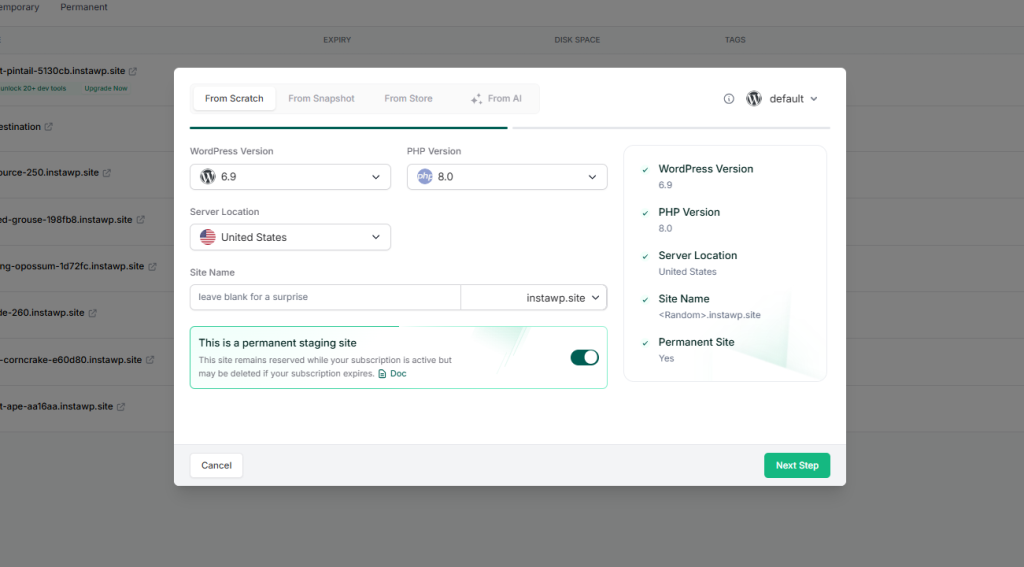Image resolution: width=1024 pixels, height=567 pixels.
Task: Click the WordPress logo next to default
Action: pyautogui.click(x=754, y=99)
